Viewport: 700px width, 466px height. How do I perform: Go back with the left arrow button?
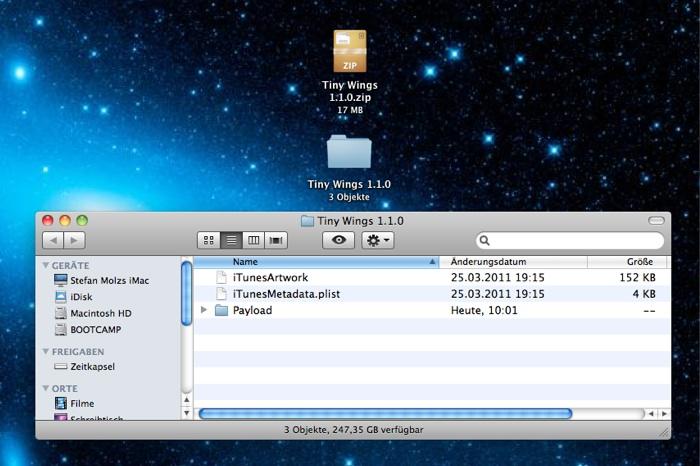click(x=53, y=241)
